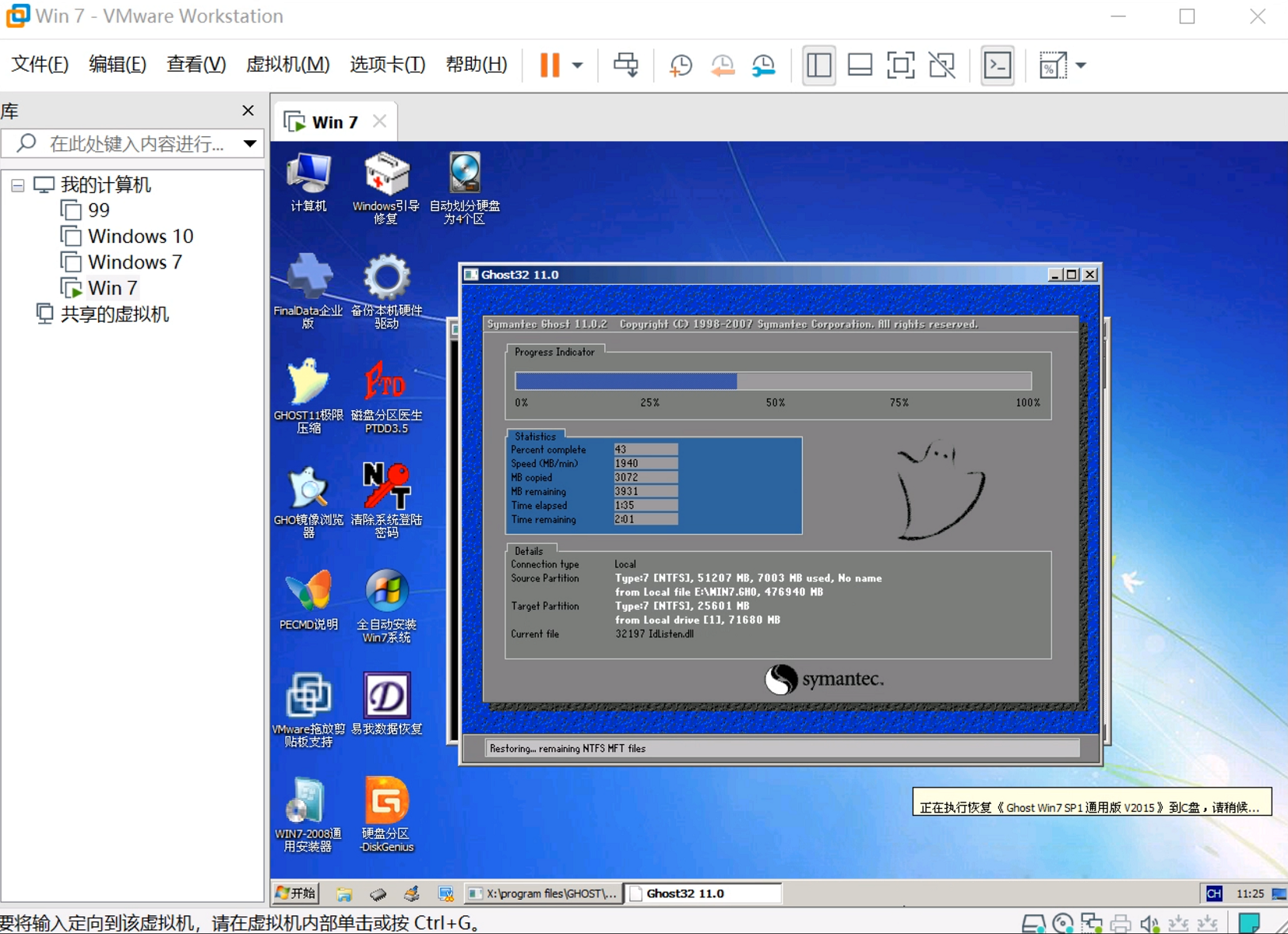The width and height of the screenshot is (1288, 934).
Task: Enter full screen mode
Action: 900,65
